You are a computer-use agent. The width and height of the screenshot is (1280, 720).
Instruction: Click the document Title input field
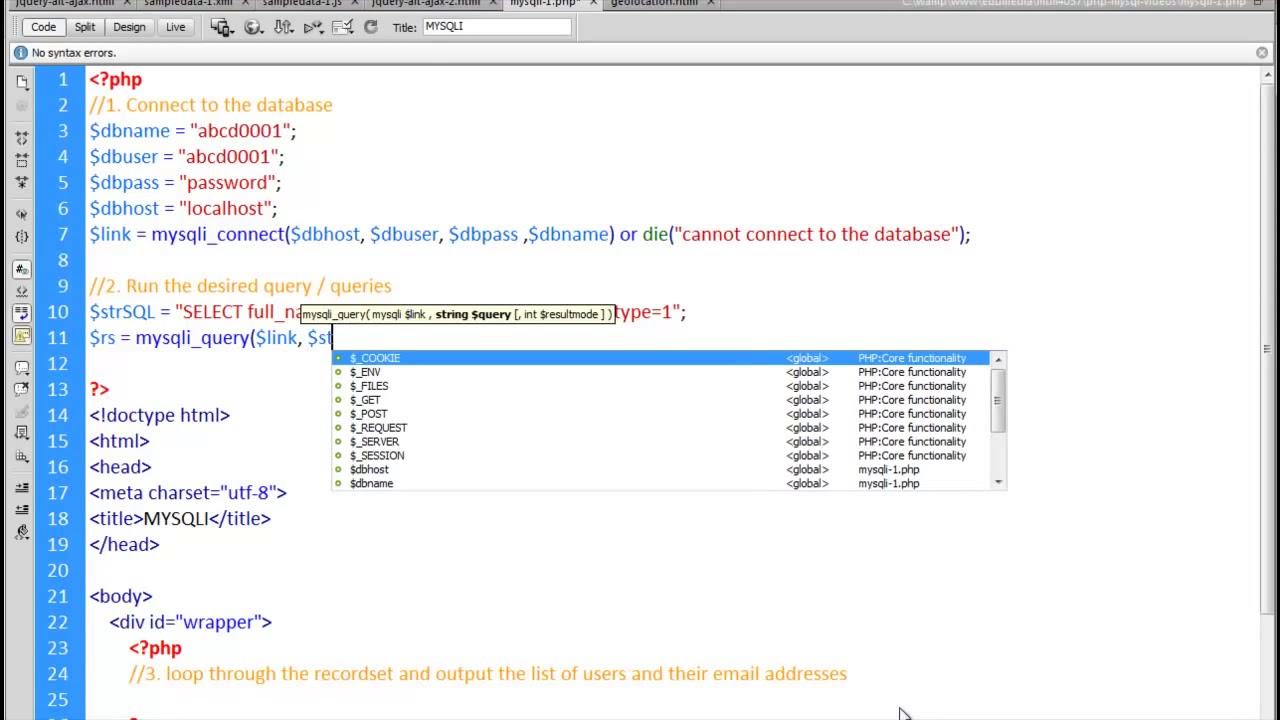point(496,27)
